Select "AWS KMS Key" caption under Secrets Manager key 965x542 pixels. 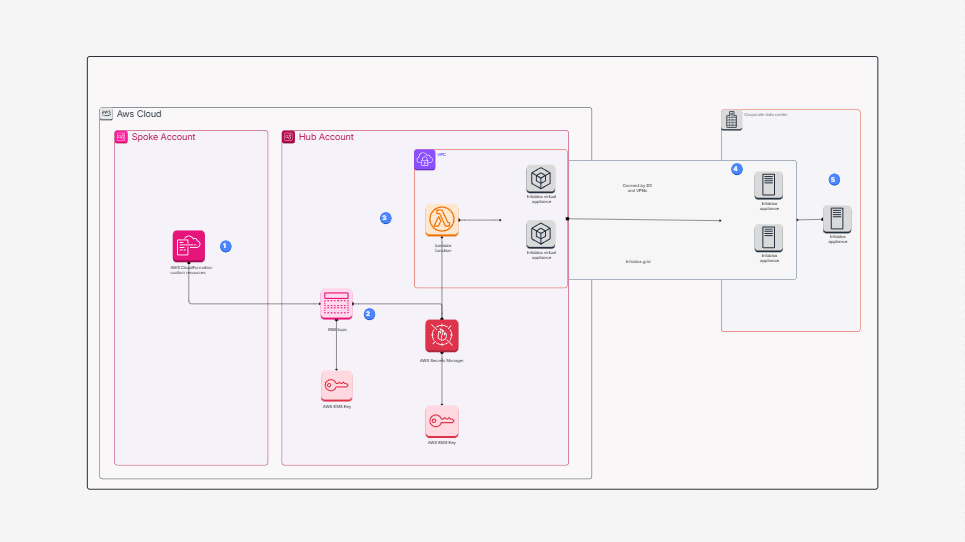[442, 442]
